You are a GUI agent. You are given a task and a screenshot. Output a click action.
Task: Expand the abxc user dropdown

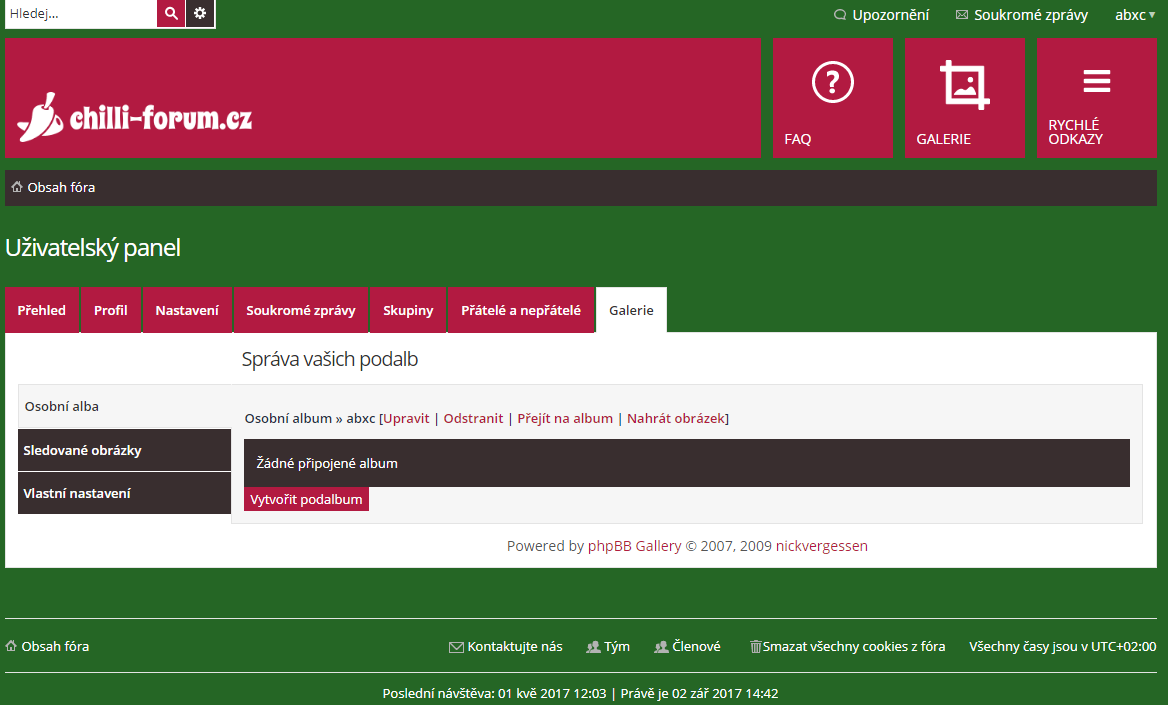pos(1135,15)
